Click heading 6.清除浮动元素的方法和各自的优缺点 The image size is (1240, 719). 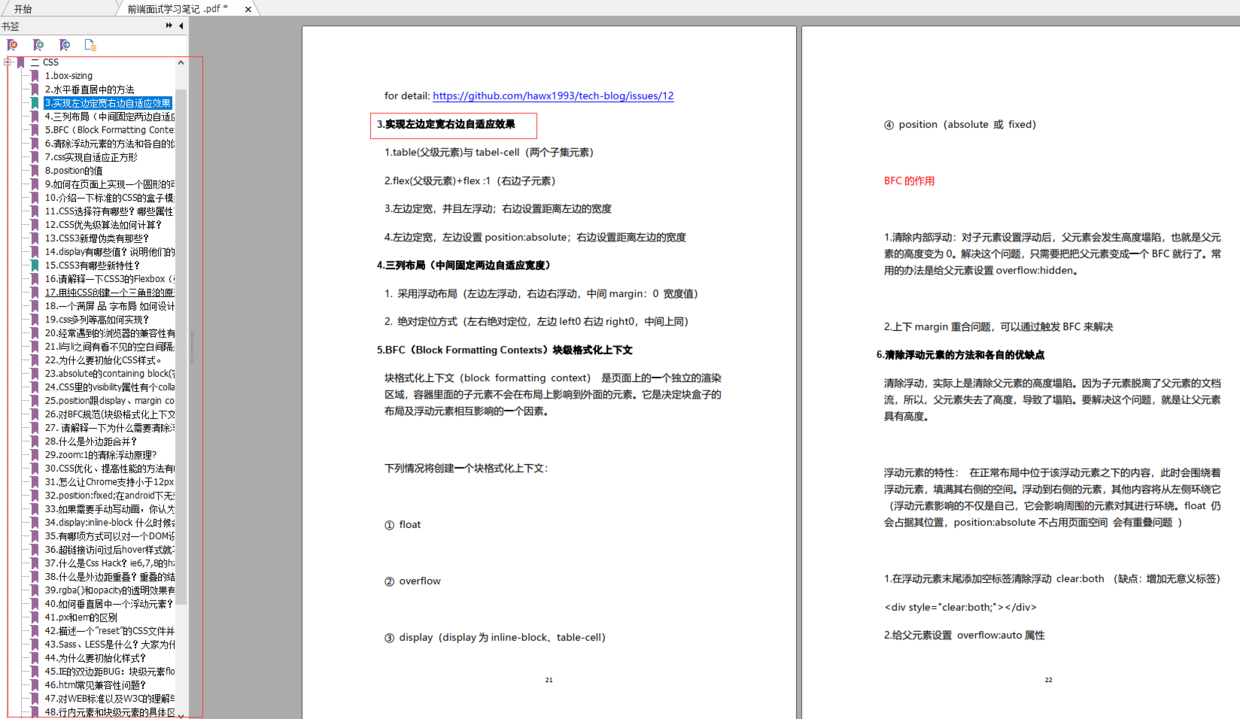960,355
